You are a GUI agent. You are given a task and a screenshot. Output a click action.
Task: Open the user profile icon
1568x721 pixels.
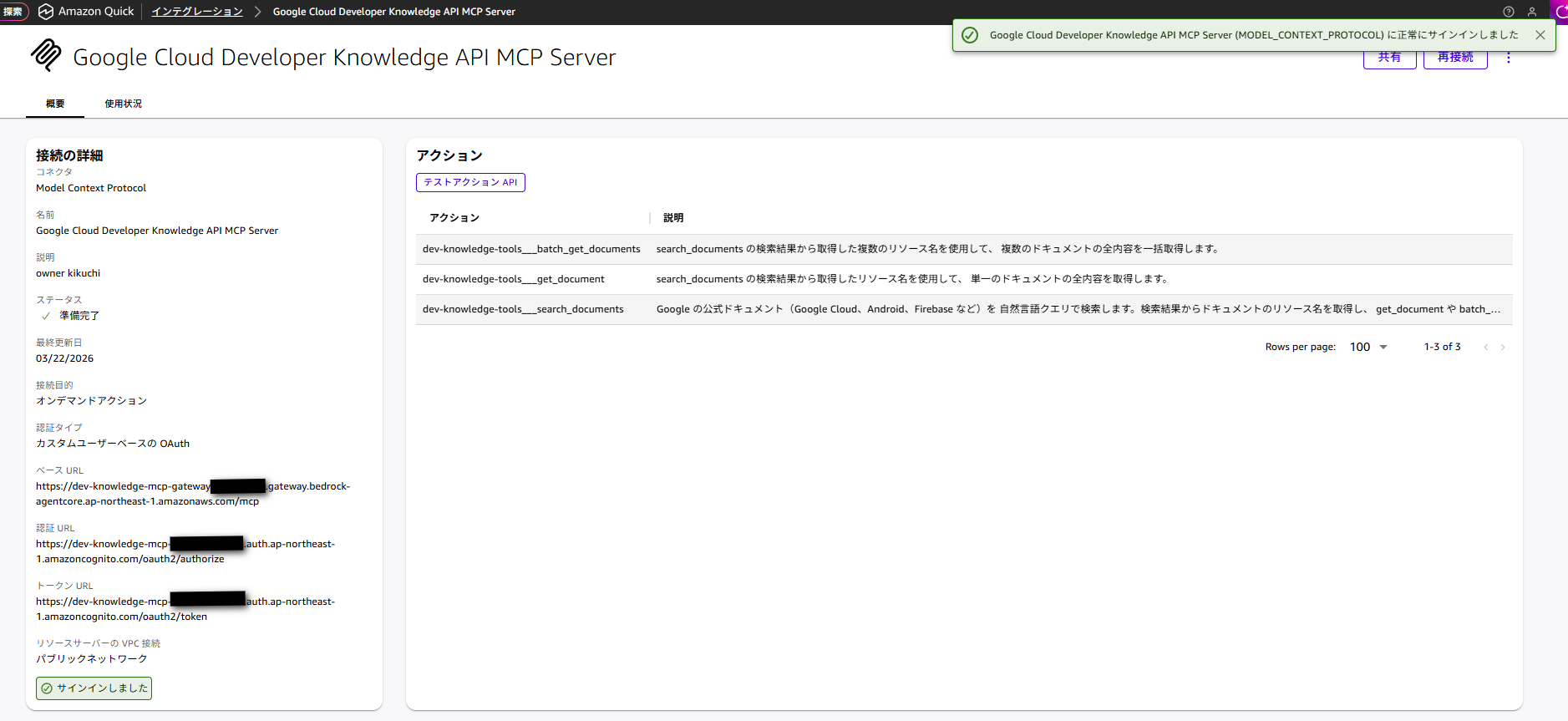[1531, 12]
